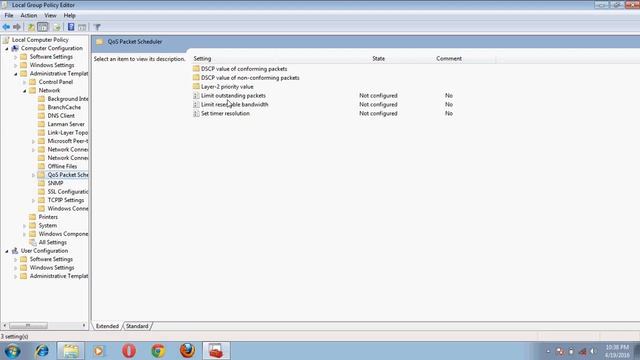Collapse Administrative Templates under Computer Configuration
The width and height of the screenshot is (640, 360).
pyautogui.click(x=16, y=74)
